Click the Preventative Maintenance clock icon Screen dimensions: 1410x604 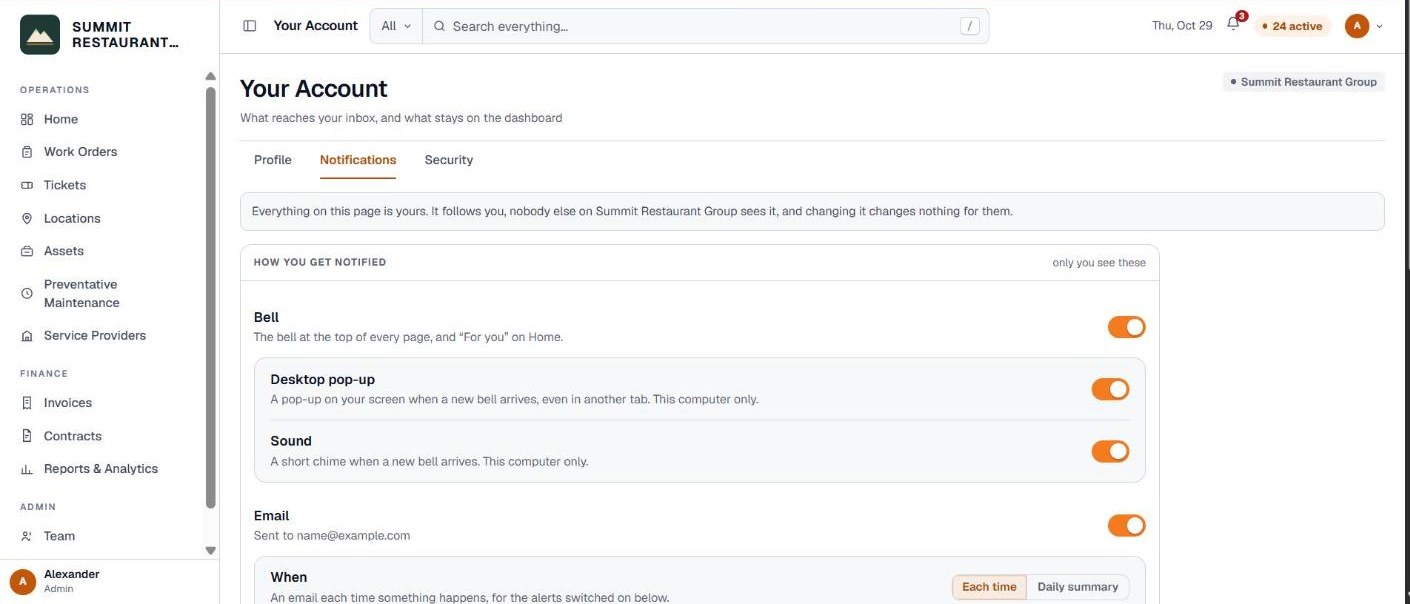pos(27,293)
